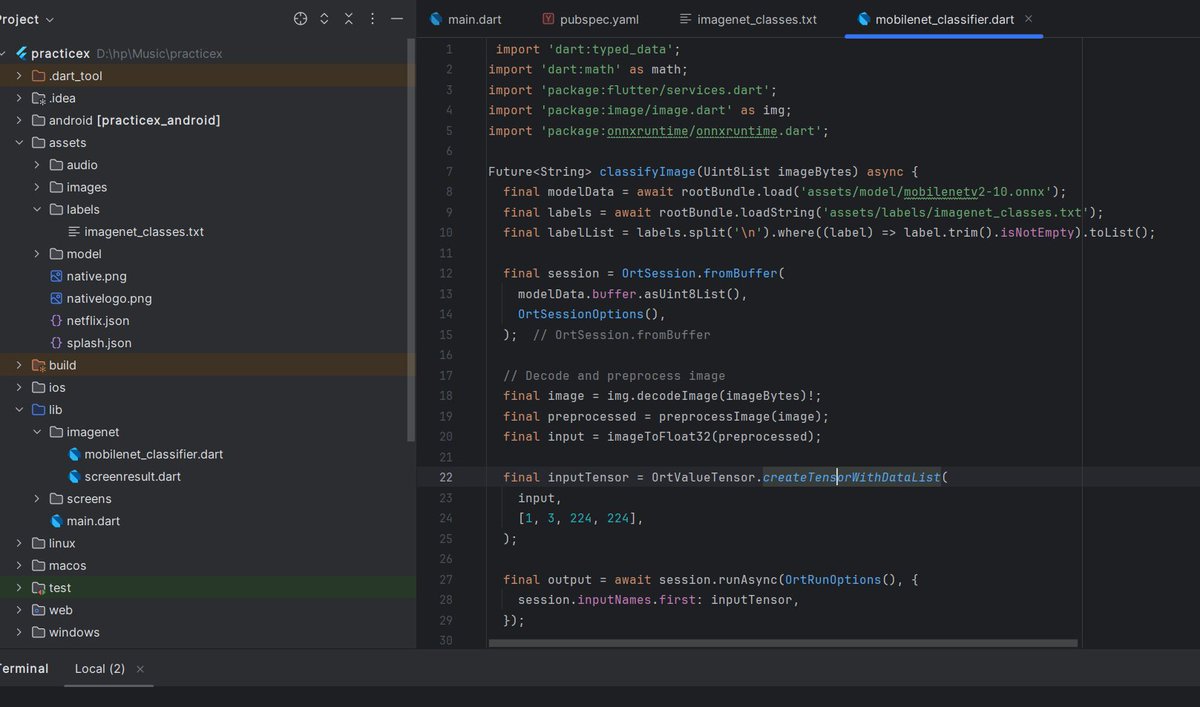
Task: Click the .dart_tool folder icon
Action: [x=39, y=76]
